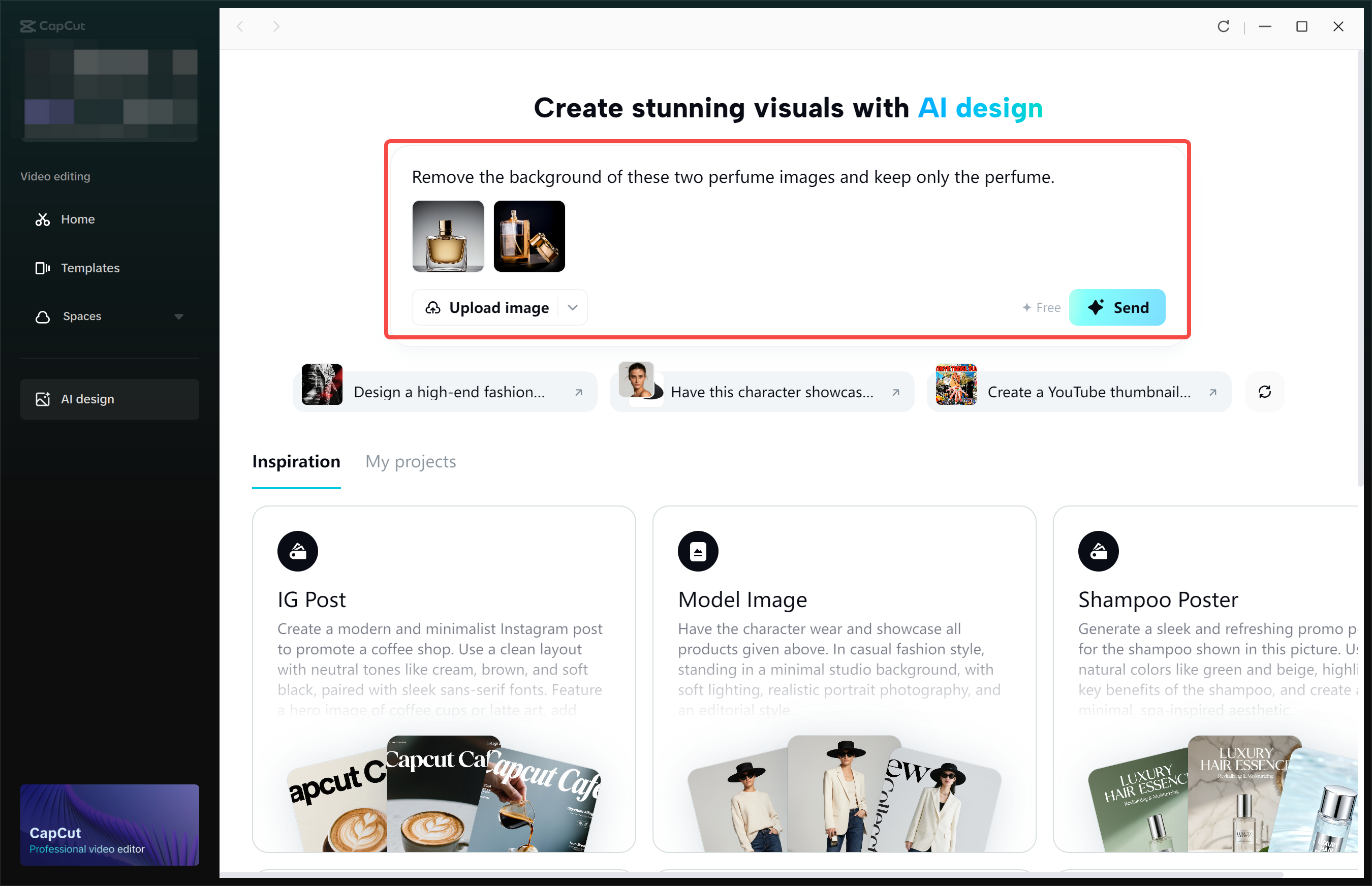Click the forward navigation arrow

[x=276, y=26]
